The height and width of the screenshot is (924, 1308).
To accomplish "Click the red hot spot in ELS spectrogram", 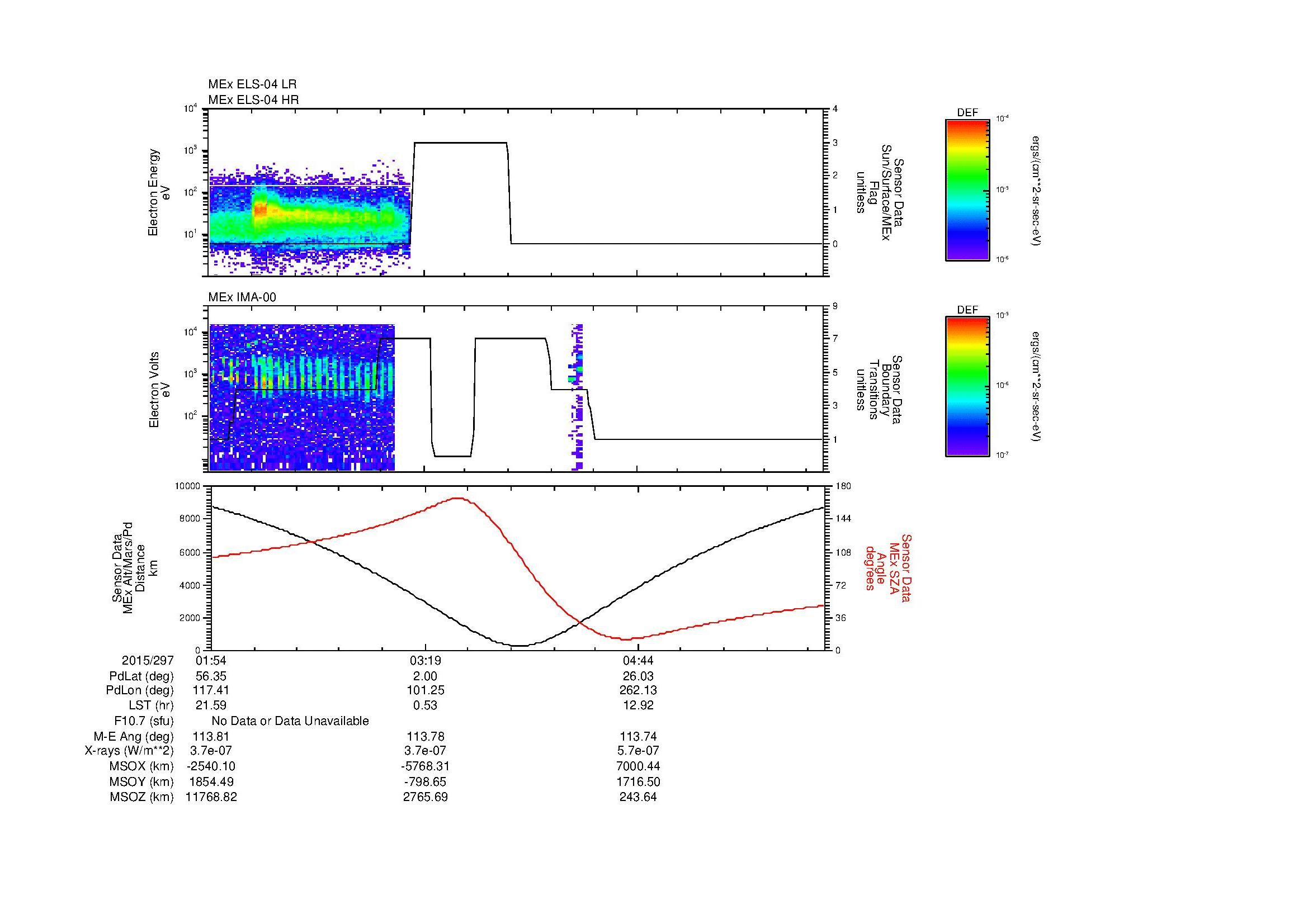I will pos(260,210).
